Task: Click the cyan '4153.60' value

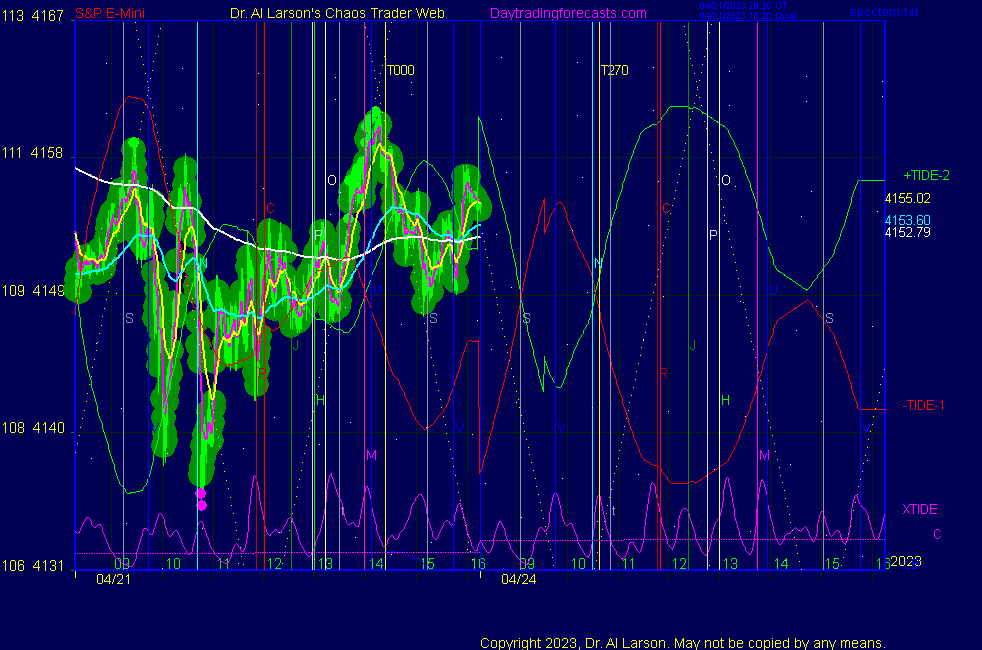Action: click(x=907, y=220)
